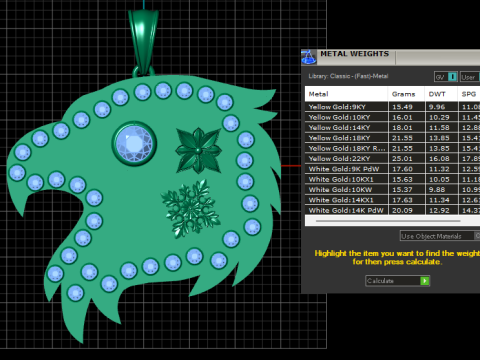The image size is (480, 360).
Task: Click the 9.88 DWT value
Action: tap(437, 189)
